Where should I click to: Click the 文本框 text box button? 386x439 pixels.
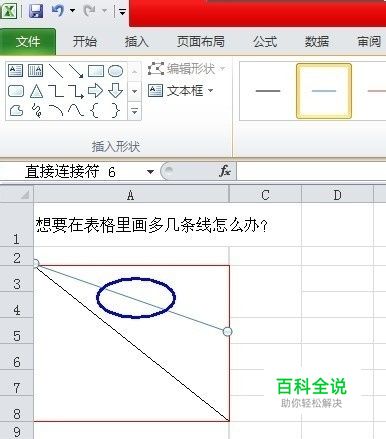click(x=176, y=91)
